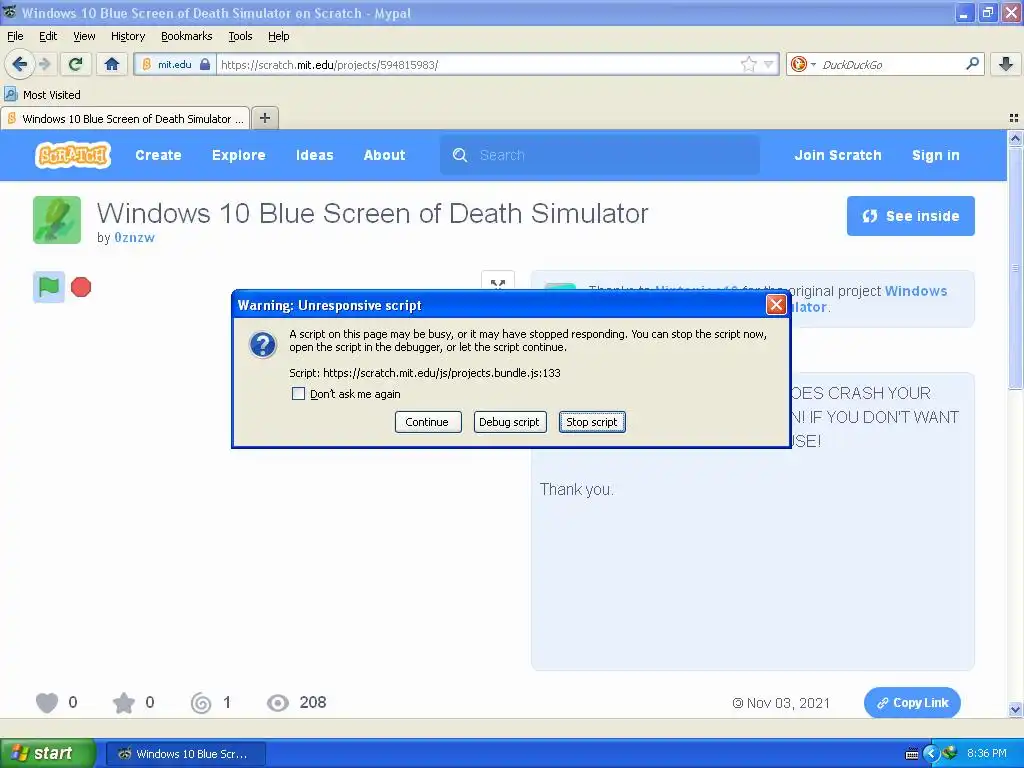Click the Copy Link button

tap(912, 703)
